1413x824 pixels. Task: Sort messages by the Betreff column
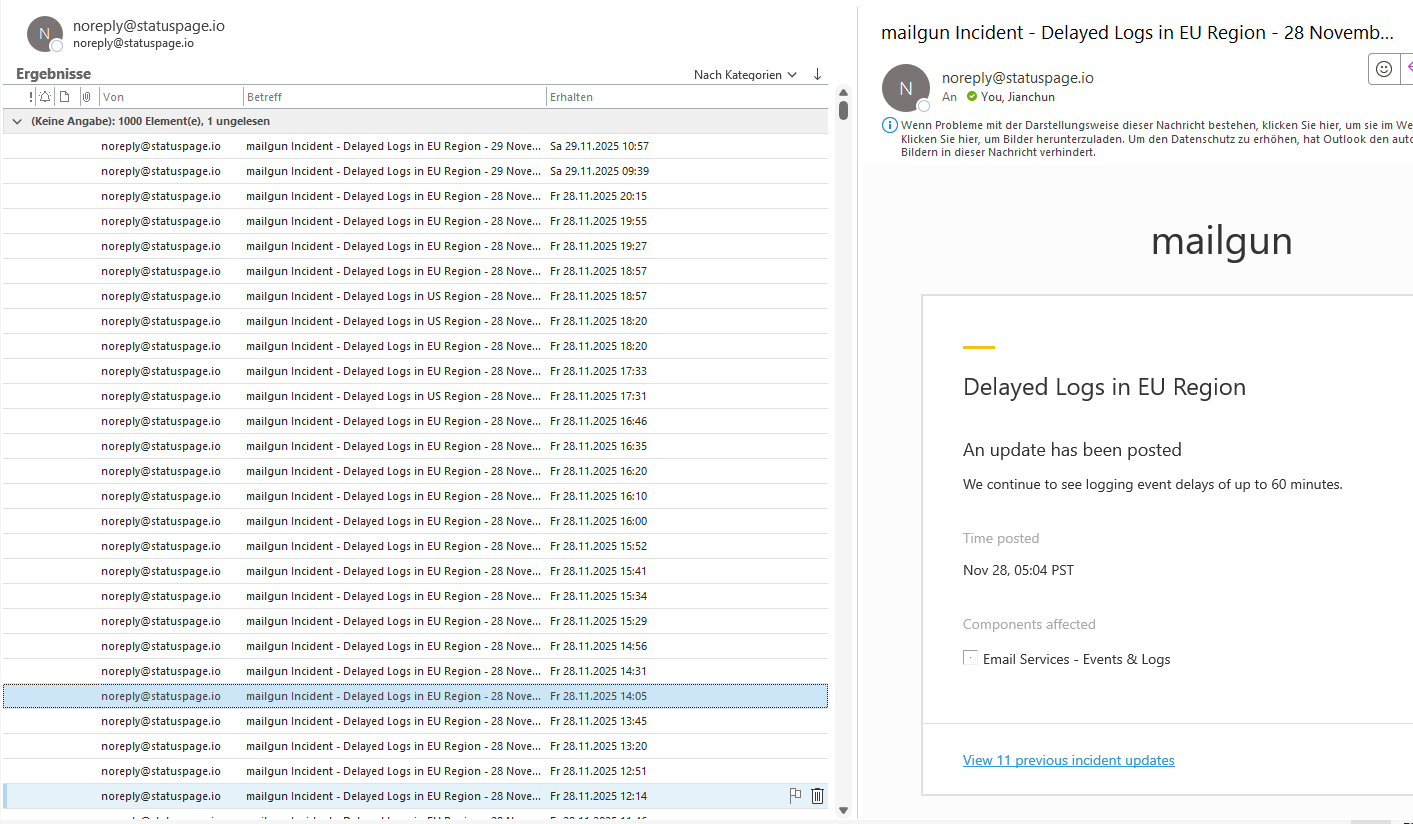(x=390, y=97)
